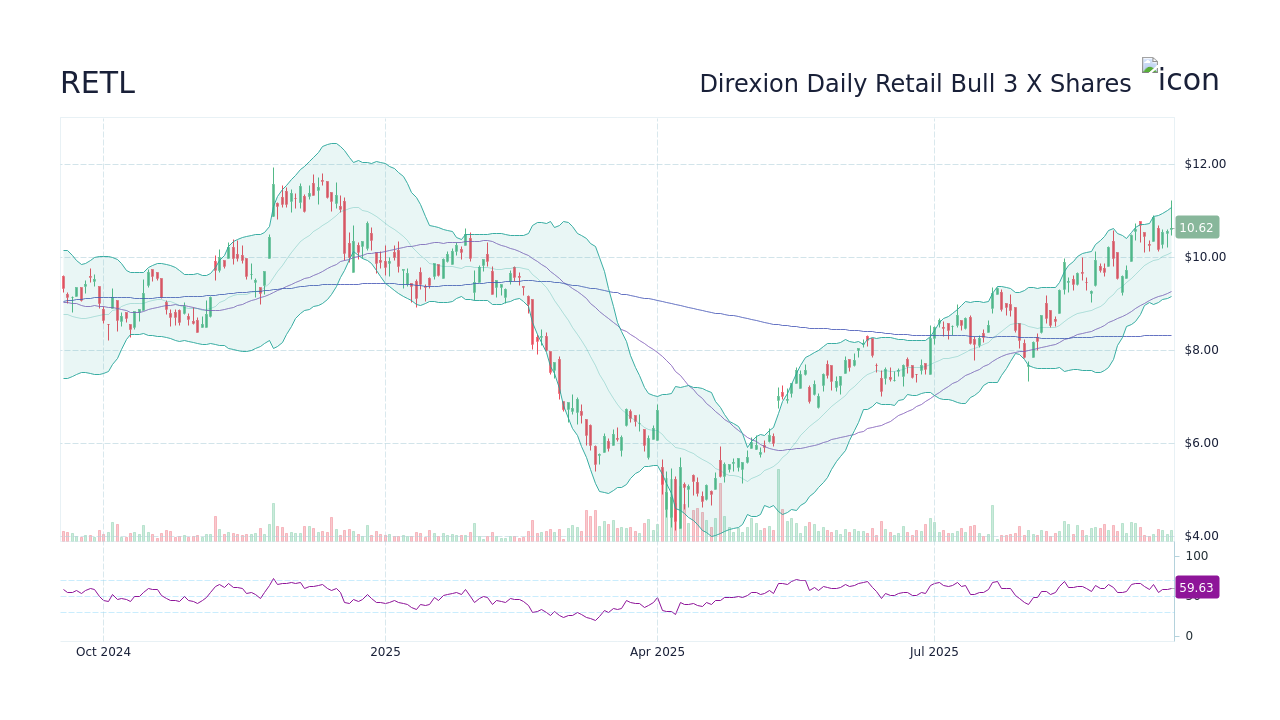Click the $12.00 price axis label

pyautogui.click(x=1205, y=164)
